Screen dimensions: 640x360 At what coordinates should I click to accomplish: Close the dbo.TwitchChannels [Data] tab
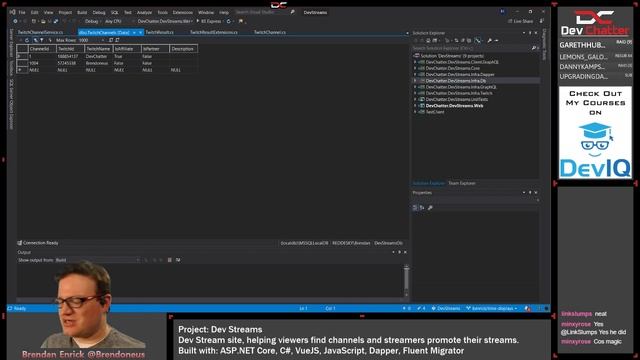140,32
